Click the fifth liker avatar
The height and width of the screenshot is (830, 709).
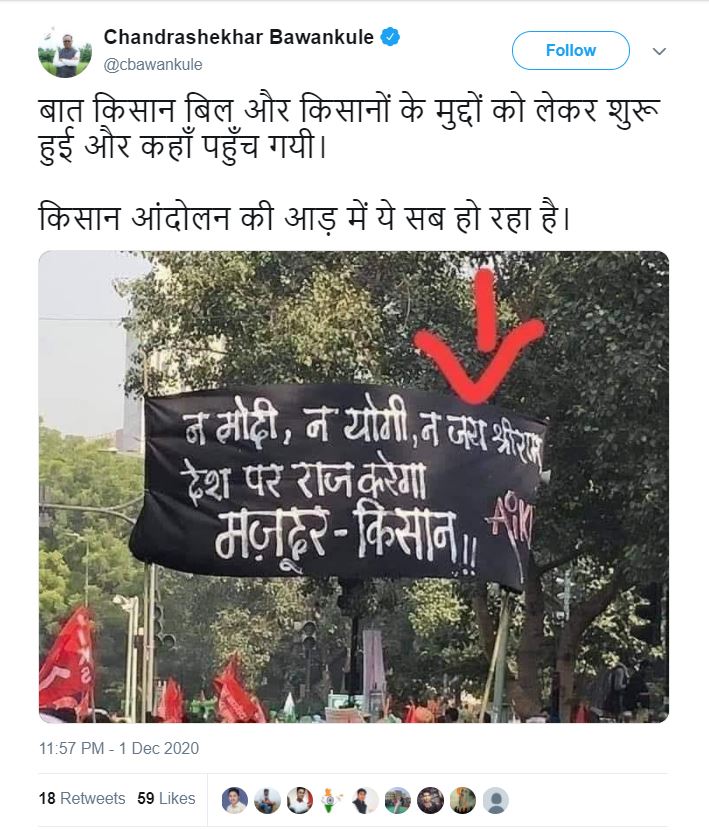point(365,800)
